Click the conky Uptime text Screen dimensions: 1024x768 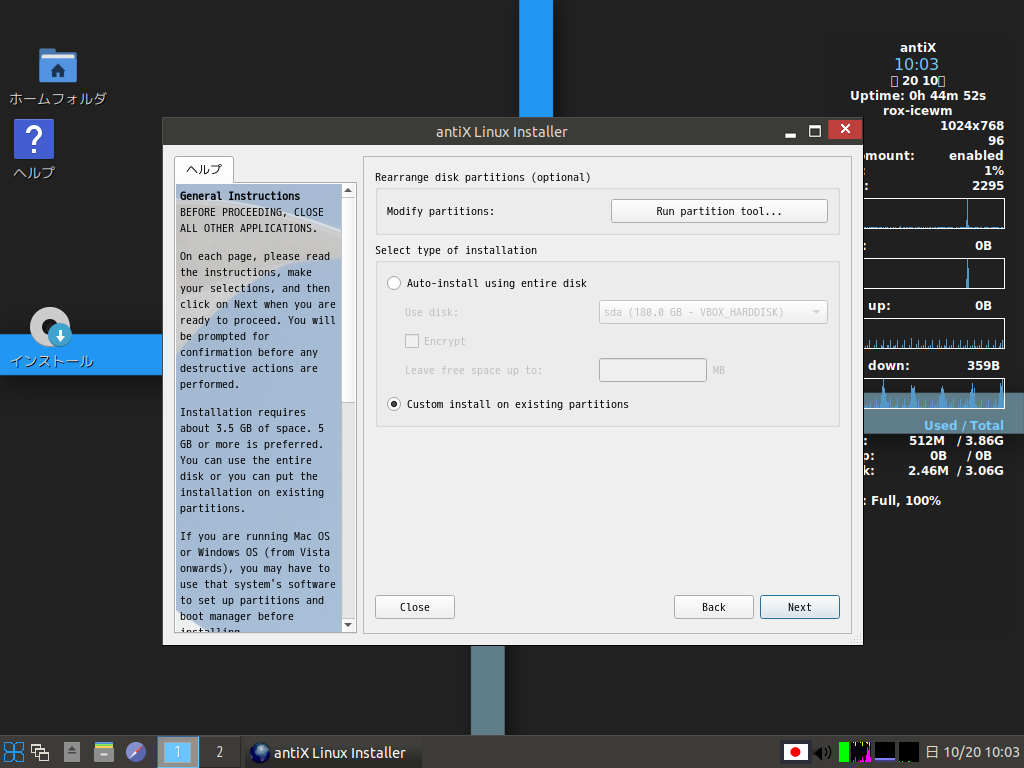[x=918, y=95]
